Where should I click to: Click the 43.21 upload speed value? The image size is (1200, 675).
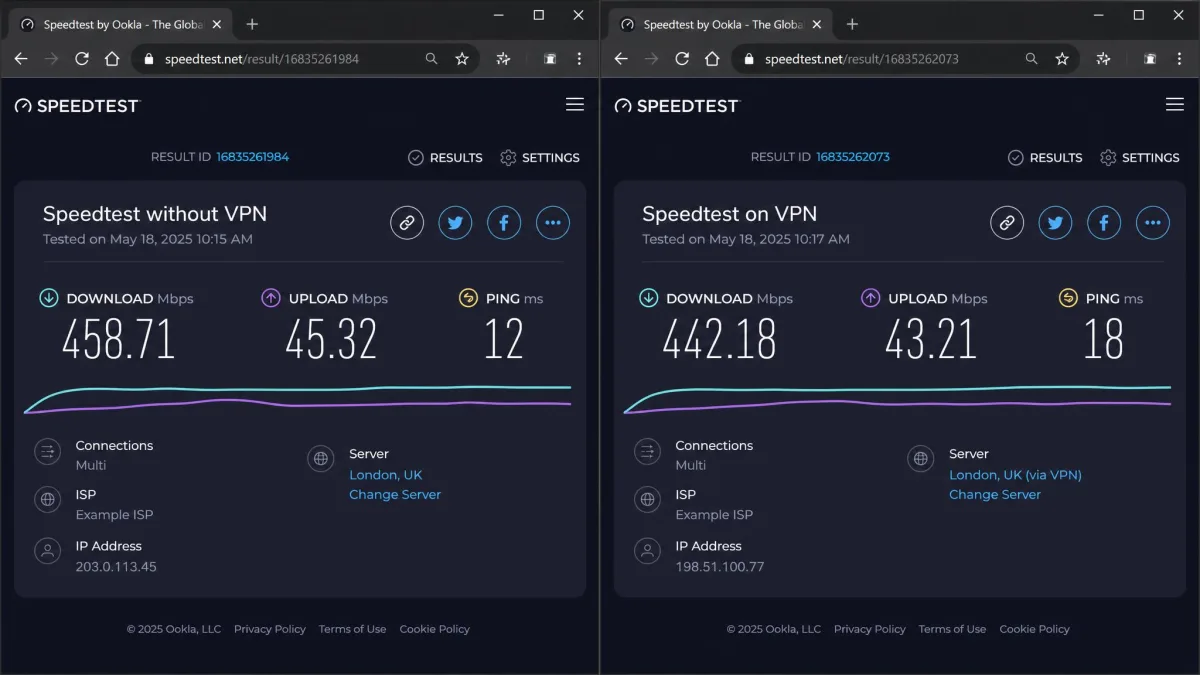click(x=931, y=339)
